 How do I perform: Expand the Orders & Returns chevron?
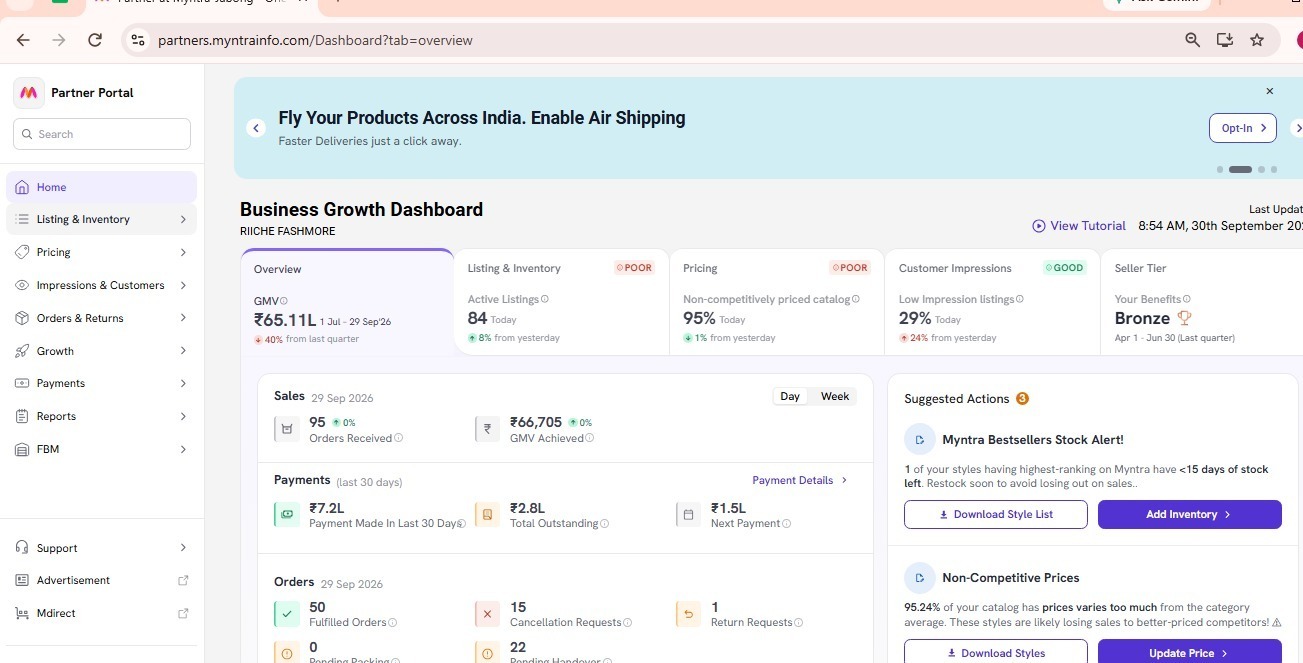click(x=183, y=318)
